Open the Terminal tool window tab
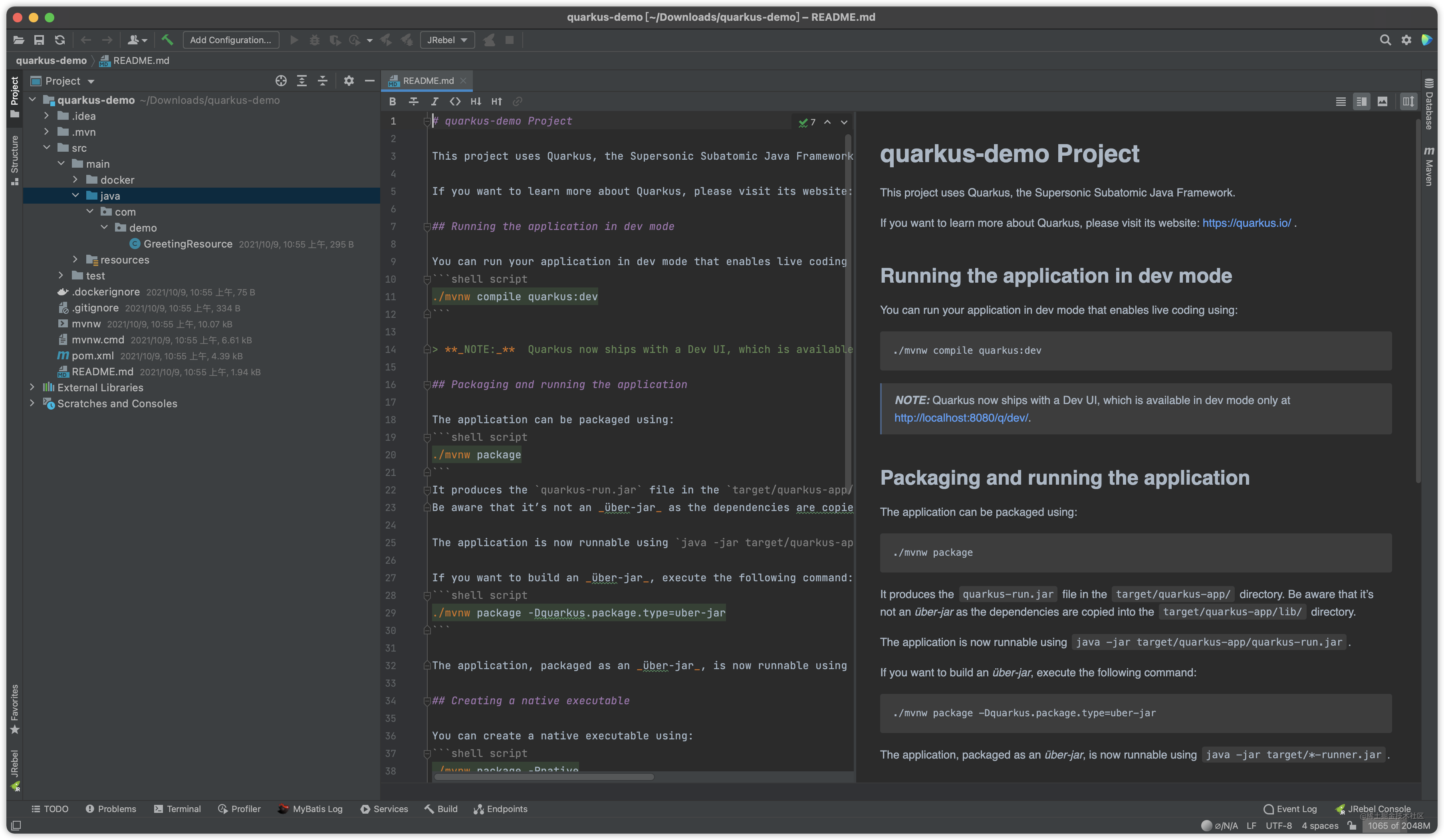The height and width of the screenshot is (840, 1444). tap(177, 808)
